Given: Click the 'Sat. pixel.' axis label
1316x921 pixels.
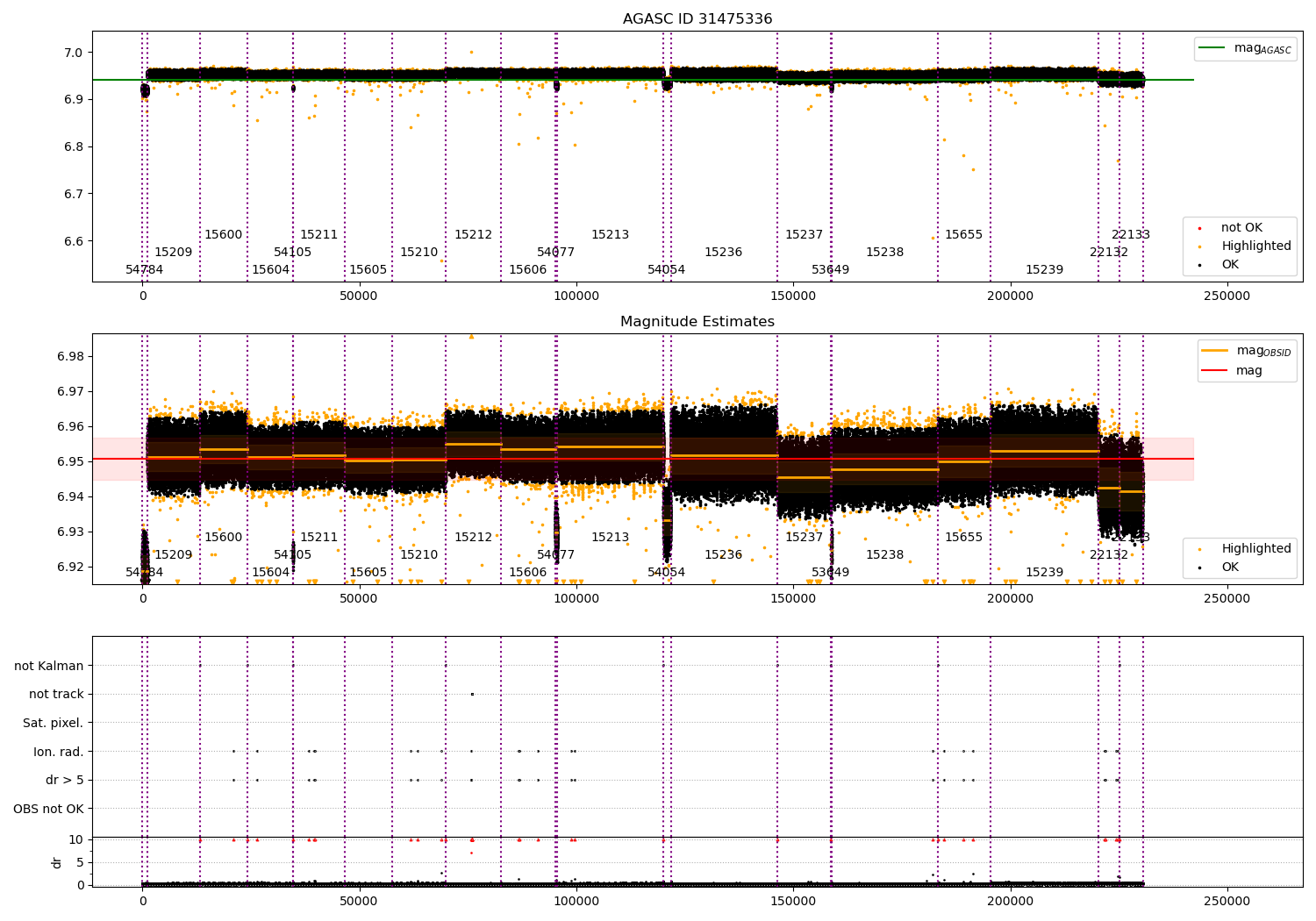Looking at the screenshot, I should (x=54, y=724).
